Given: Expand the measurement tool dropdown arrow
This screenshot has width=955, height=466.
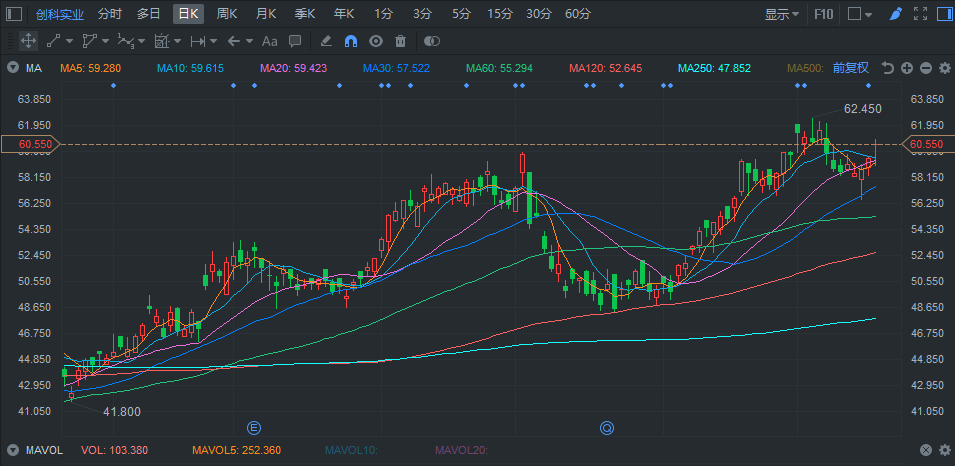Looking at the screenshot, I should pos(177,41).
